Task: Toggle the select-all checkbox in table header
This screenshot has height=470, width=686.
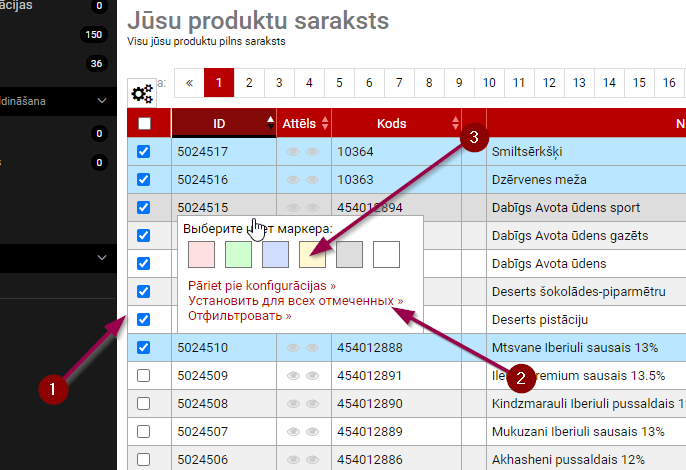Action: 143,124
